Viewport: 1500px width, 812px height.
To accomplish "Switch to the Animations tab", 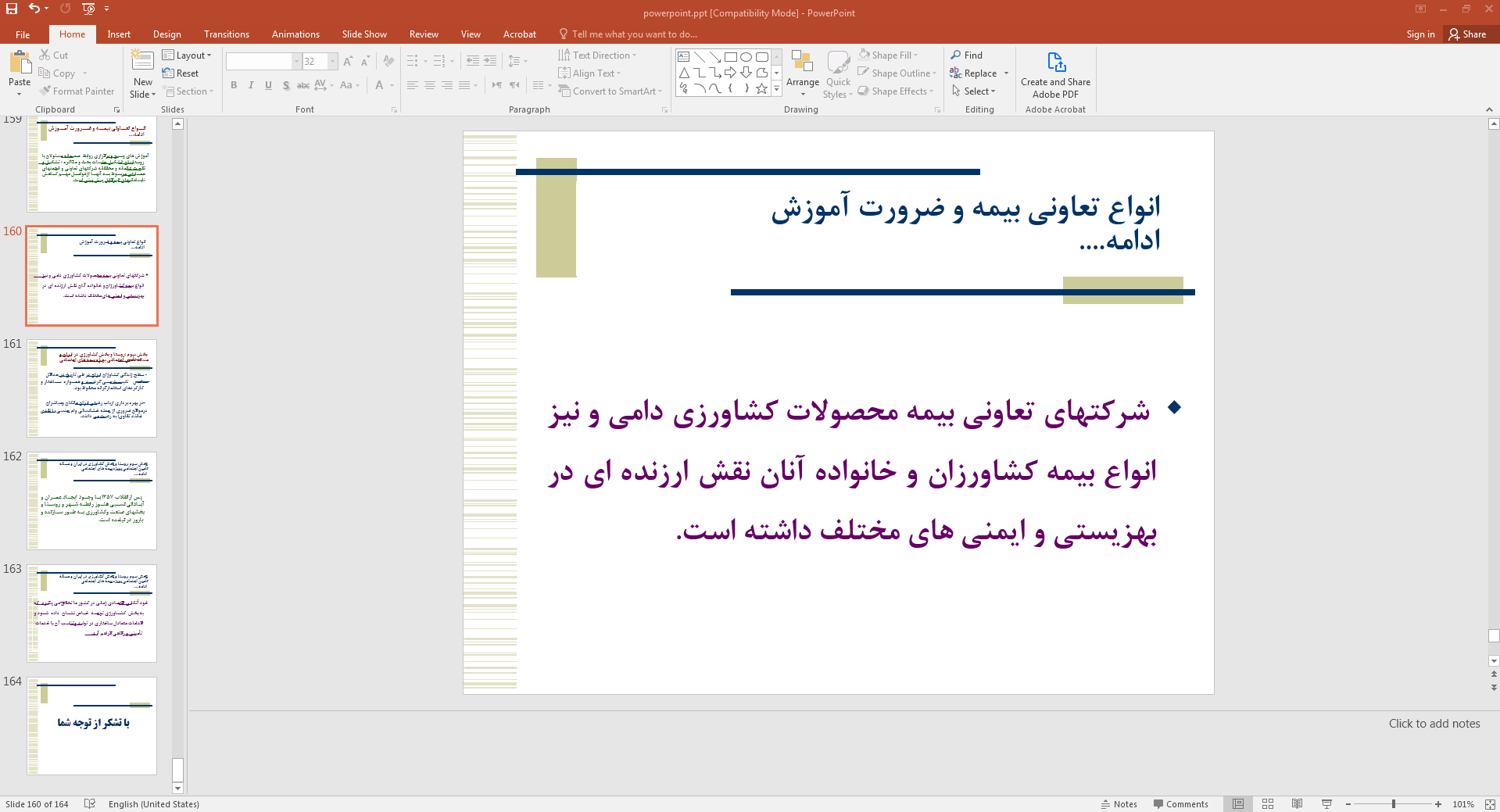I will [295, 34].
